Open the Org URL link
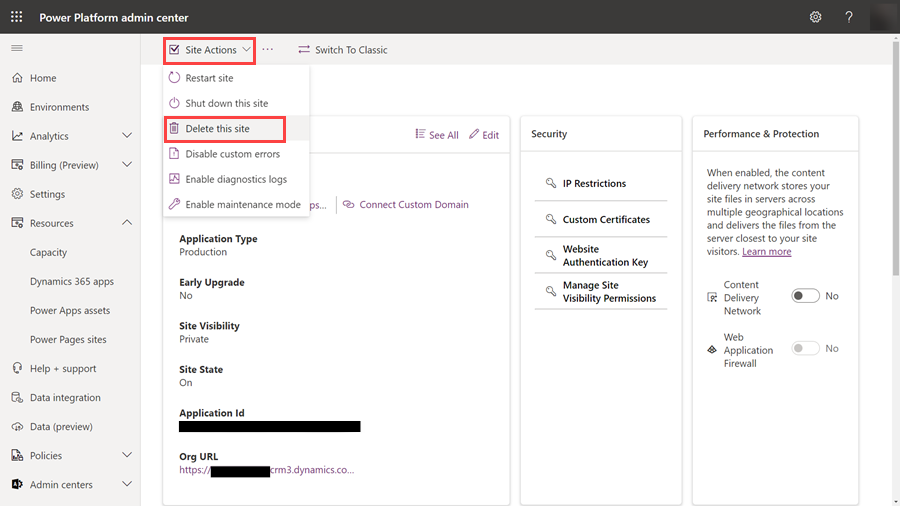900x506 pixels. coord(266,470)
